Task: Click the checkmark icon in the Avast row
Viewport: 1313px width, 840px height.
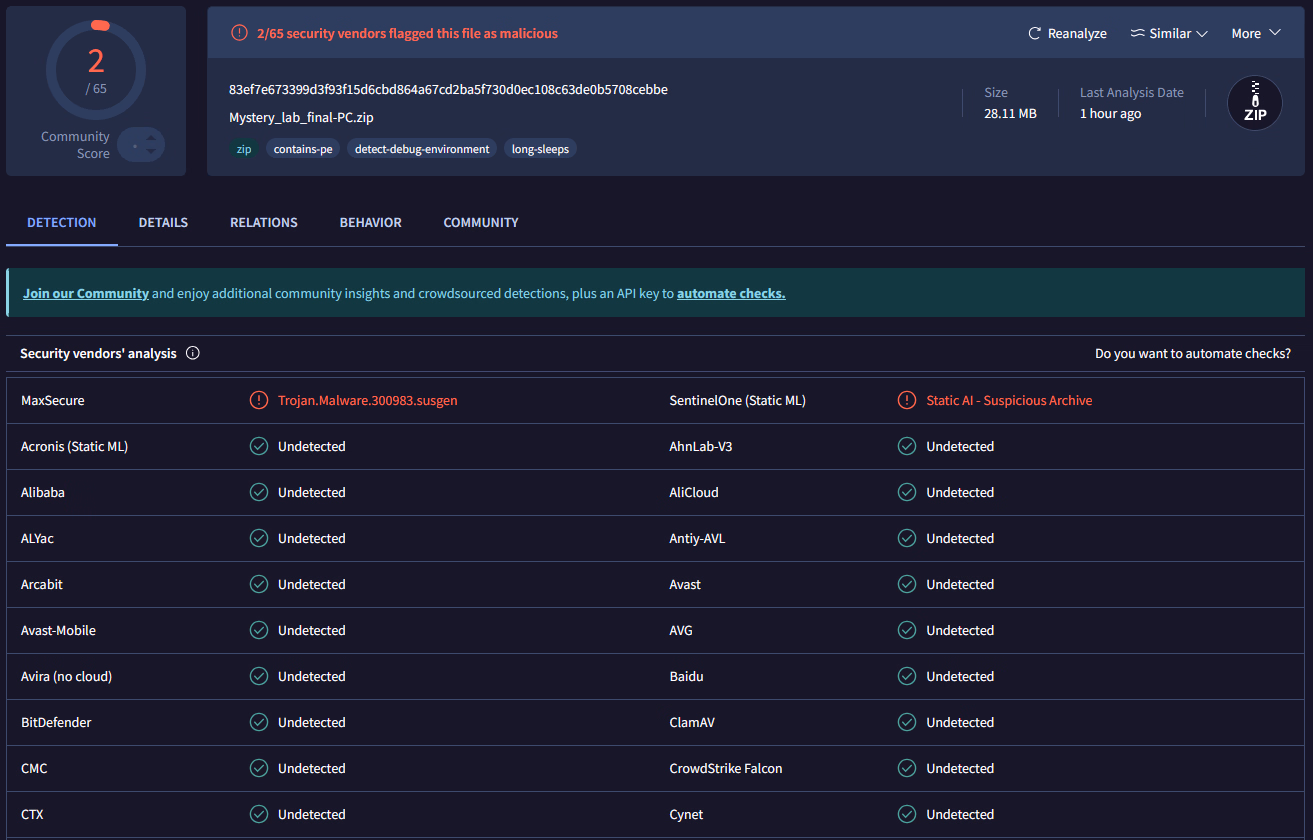Action: click(x=907, y=584)
